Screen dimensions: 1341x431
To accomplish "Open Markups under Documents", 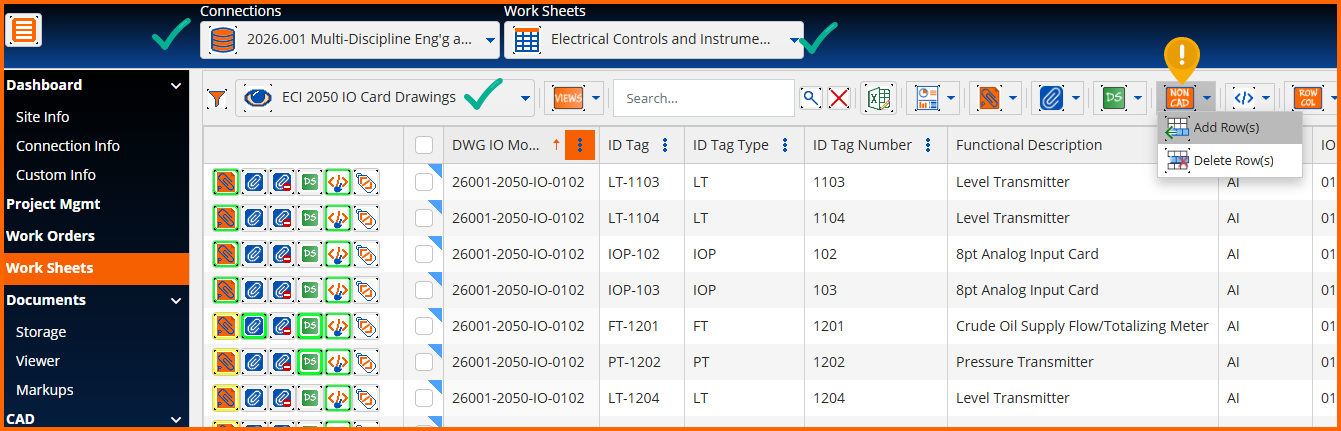I will point(45,390).
